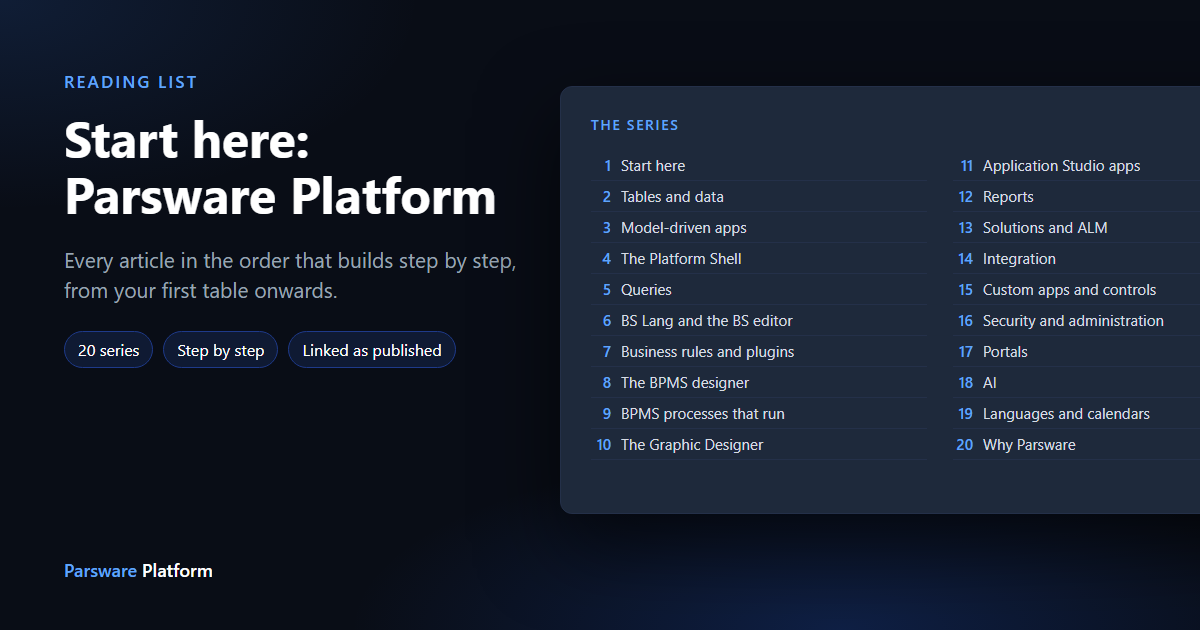
Task: Open the 'Portals' entry
Action: click(x=1076, y=352)
